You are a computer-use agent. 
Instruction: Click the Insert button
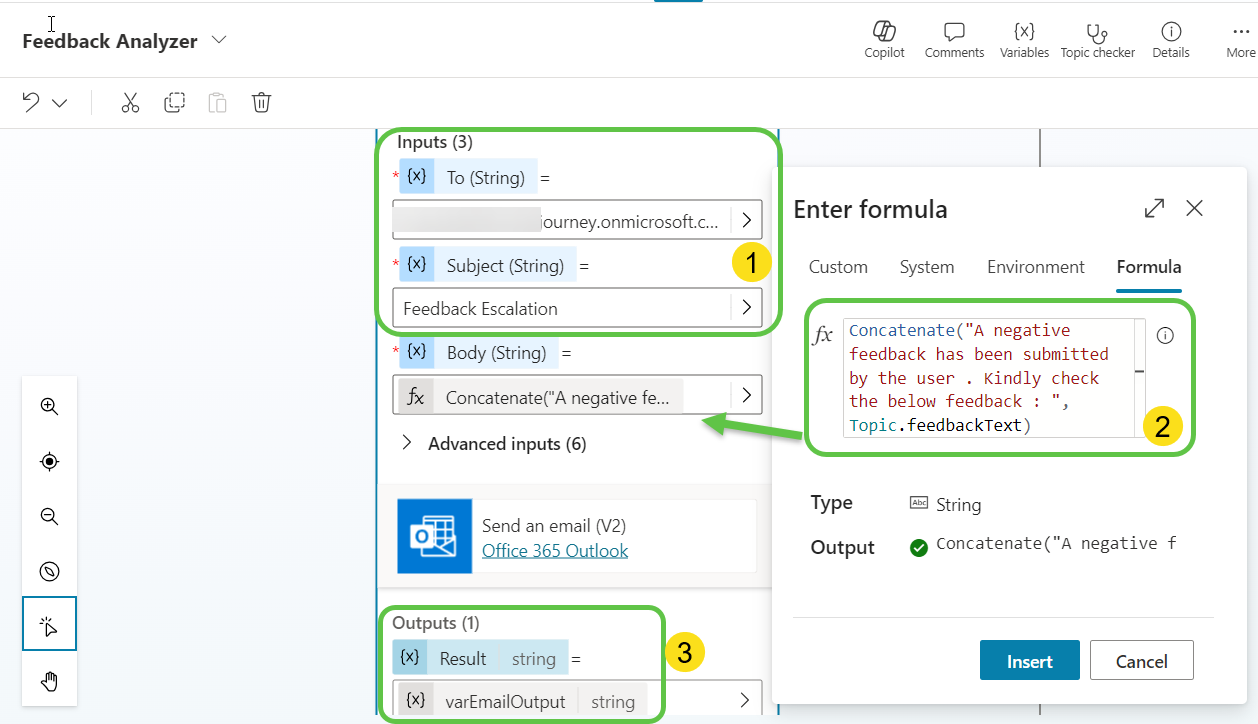click(1029, 661)
